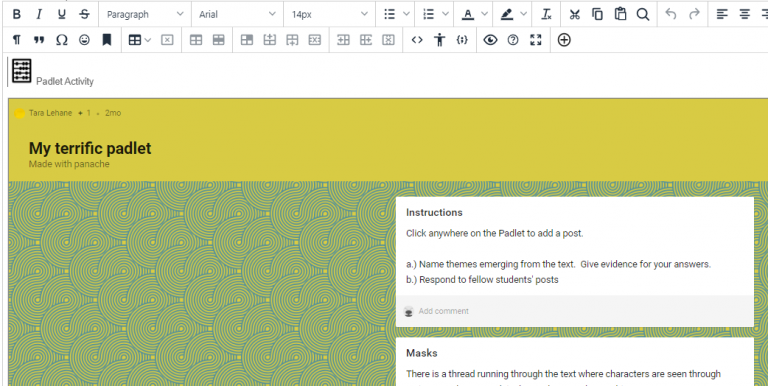Toggle bold formatting
Viewport: 768px width, 386px height.
pos(17,14)
